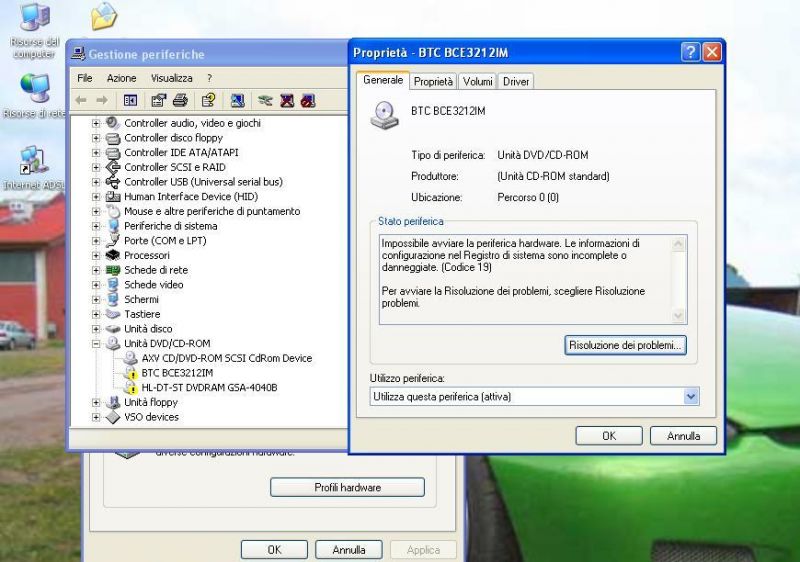
Task: Switch to the Volumi tab
Action: pyautogui.click(x=478, y=82)
